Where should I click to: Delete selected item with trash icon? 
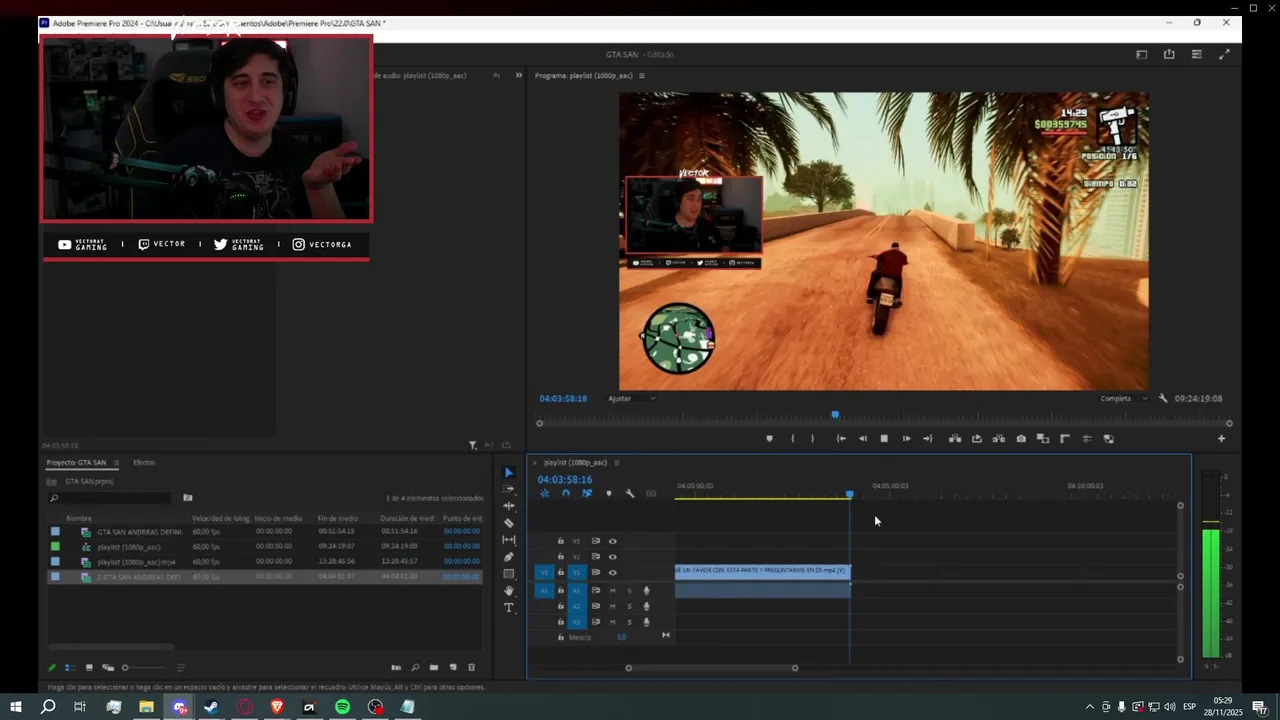[x=472, y=668]
